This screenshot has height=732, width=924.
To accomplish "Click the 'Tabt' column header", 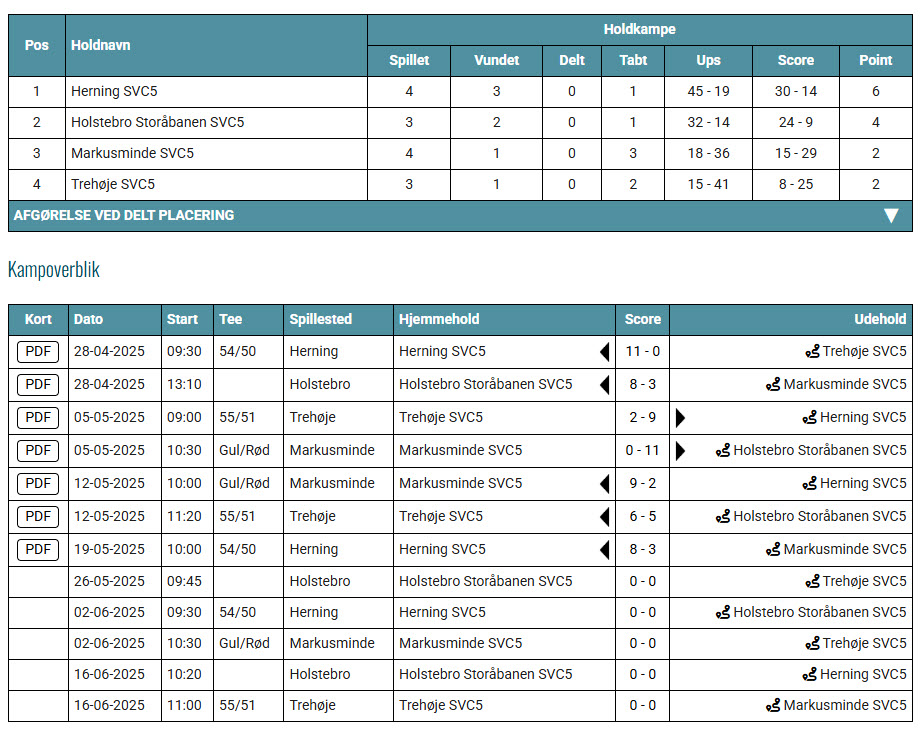I will pyautogui.click(x=633, y=61).
